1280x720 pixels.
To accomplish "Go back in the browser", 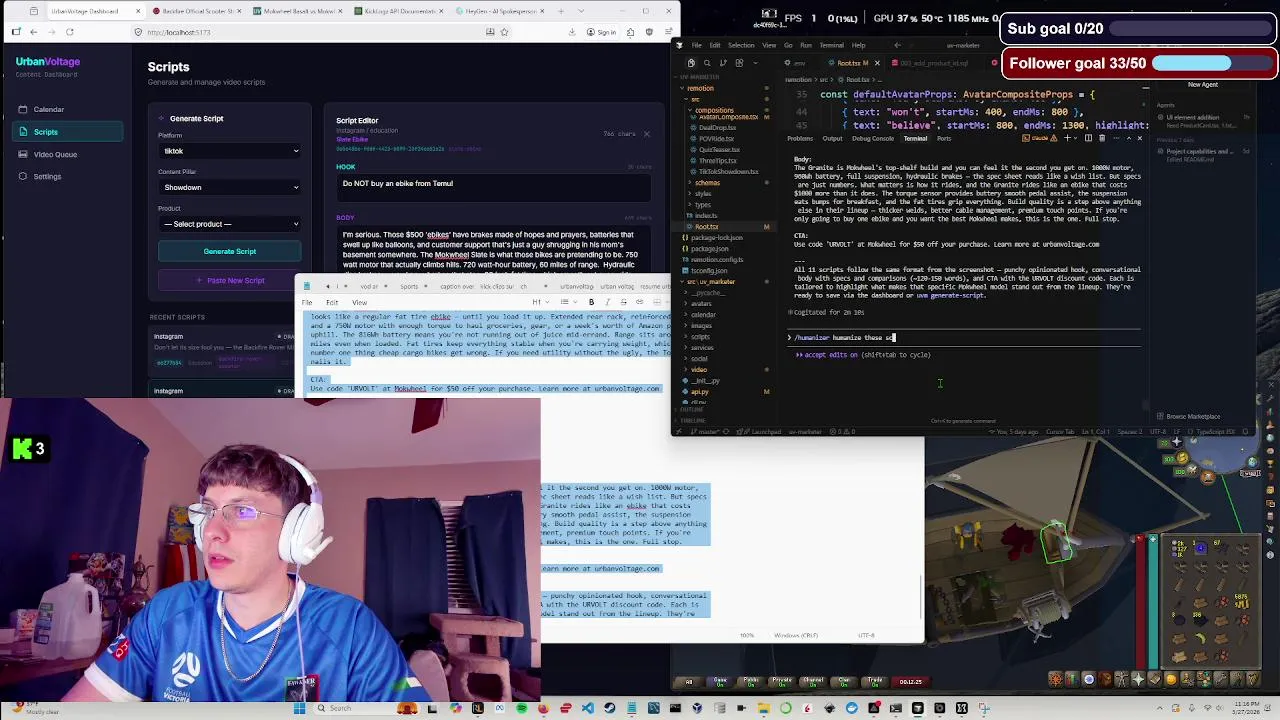I will (33, 32).
